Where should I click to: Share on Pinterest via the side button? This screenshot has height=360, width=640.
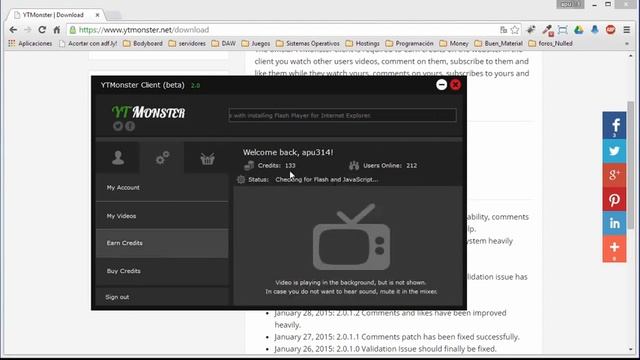614,200
